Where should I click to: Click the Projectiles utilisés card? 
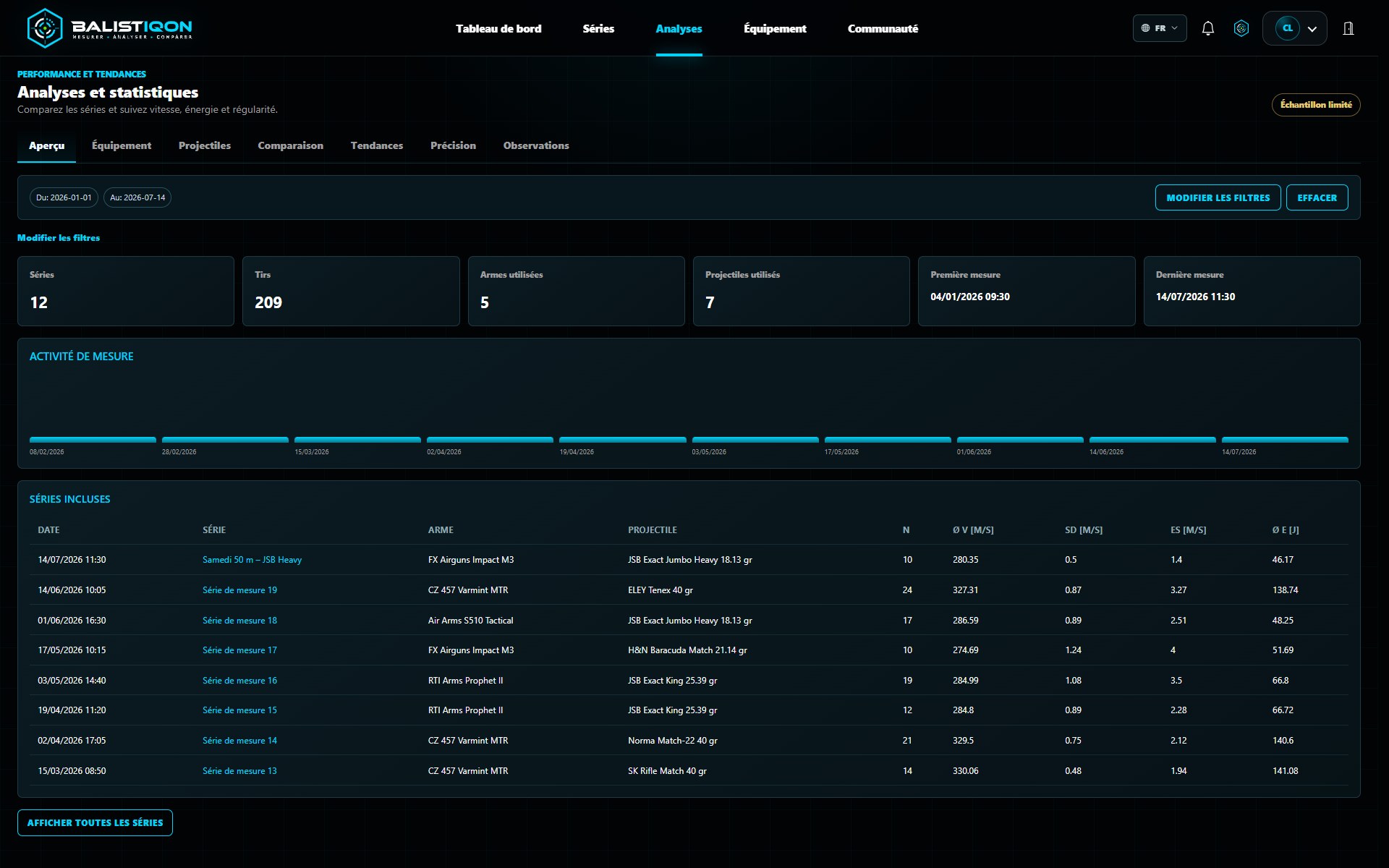click(x=802, y=291)
